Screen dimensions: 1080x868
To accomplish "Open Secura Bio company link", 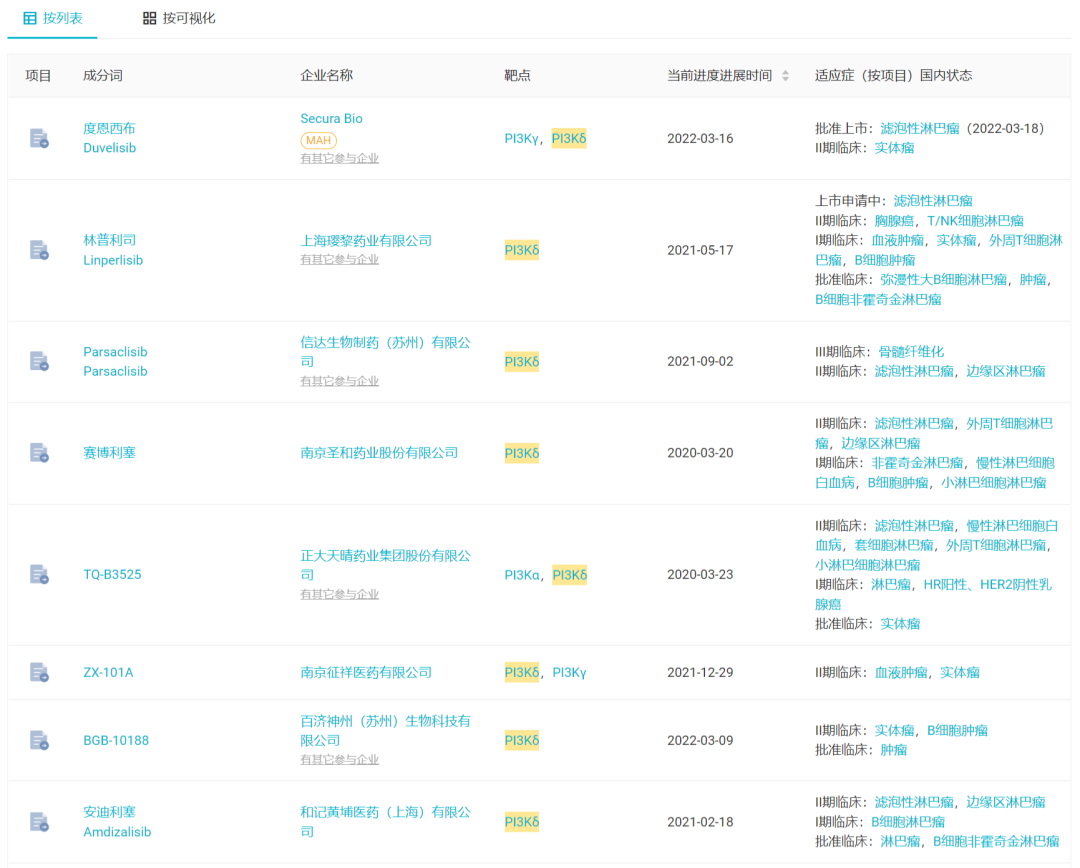I will (x=331, y=118).
